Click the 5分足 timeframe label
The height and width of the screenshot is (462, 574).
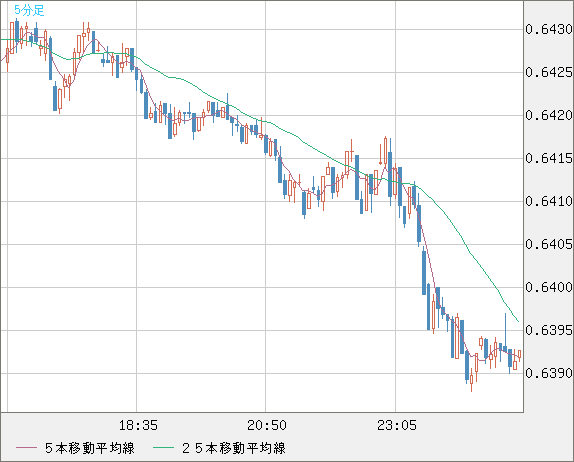click(29, 10)
